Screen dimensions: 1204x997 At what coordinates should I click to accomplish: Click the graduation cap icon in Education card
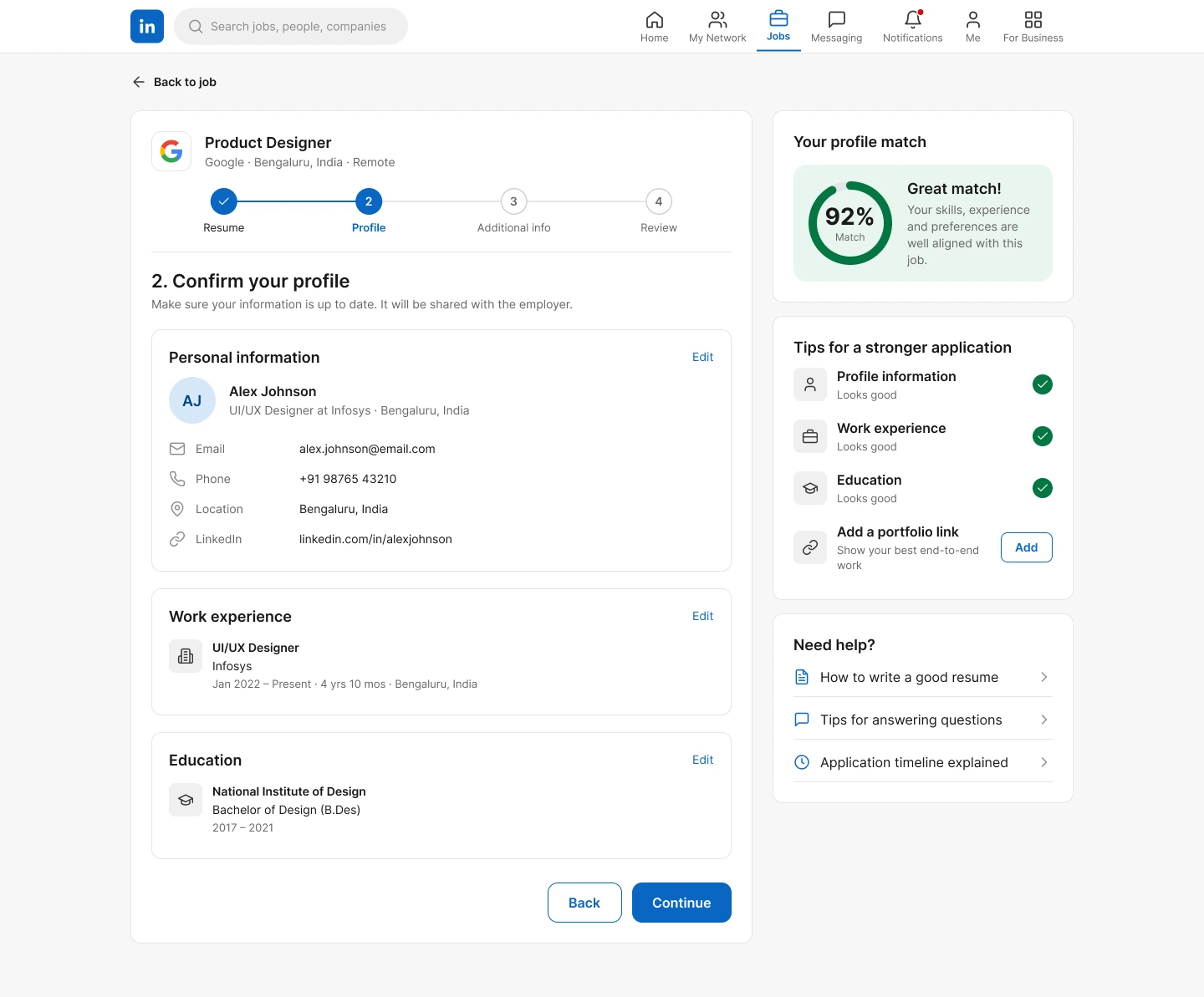tap(186, 800)
